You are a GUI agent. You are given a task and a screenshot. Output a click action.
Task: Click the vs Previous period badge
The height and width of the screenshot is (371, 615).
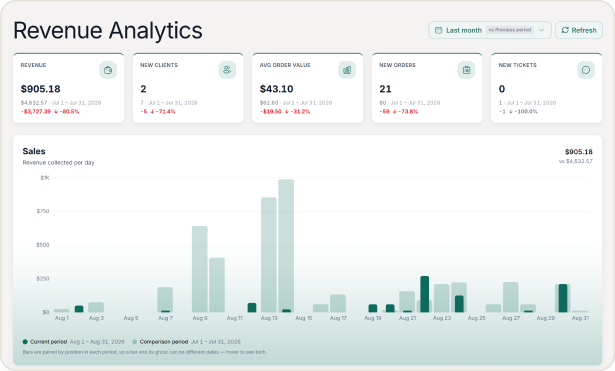[509, 30]
